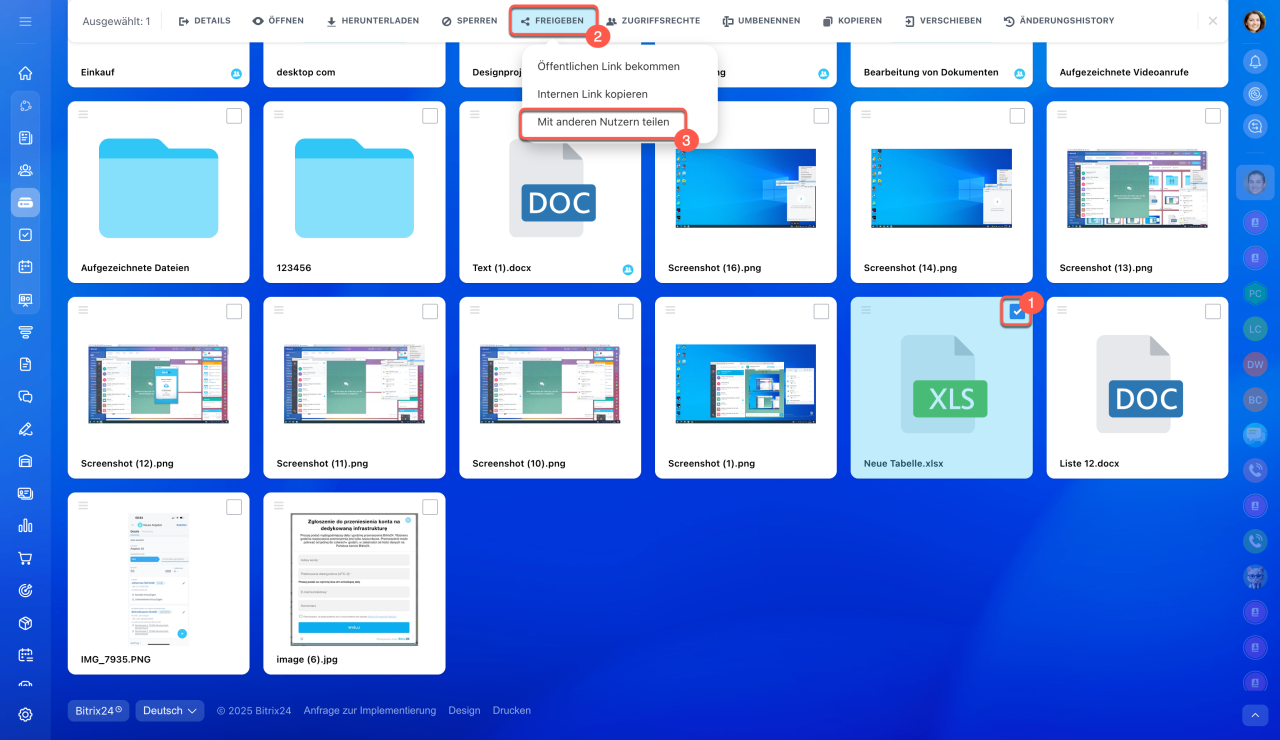
Task: Open the home icon in left sidebar
Action: coord(26,73)
